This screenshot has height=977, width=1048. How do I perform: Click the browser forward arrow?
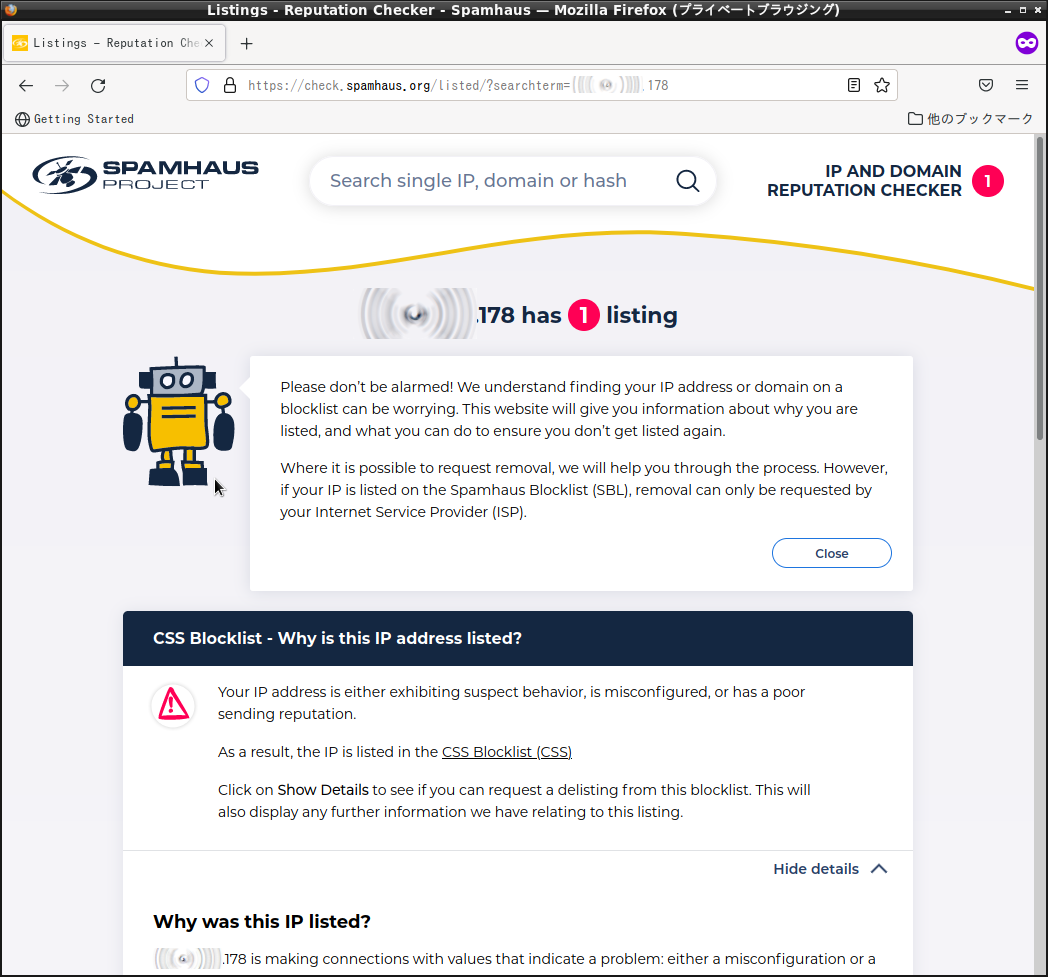pos(62,86)
